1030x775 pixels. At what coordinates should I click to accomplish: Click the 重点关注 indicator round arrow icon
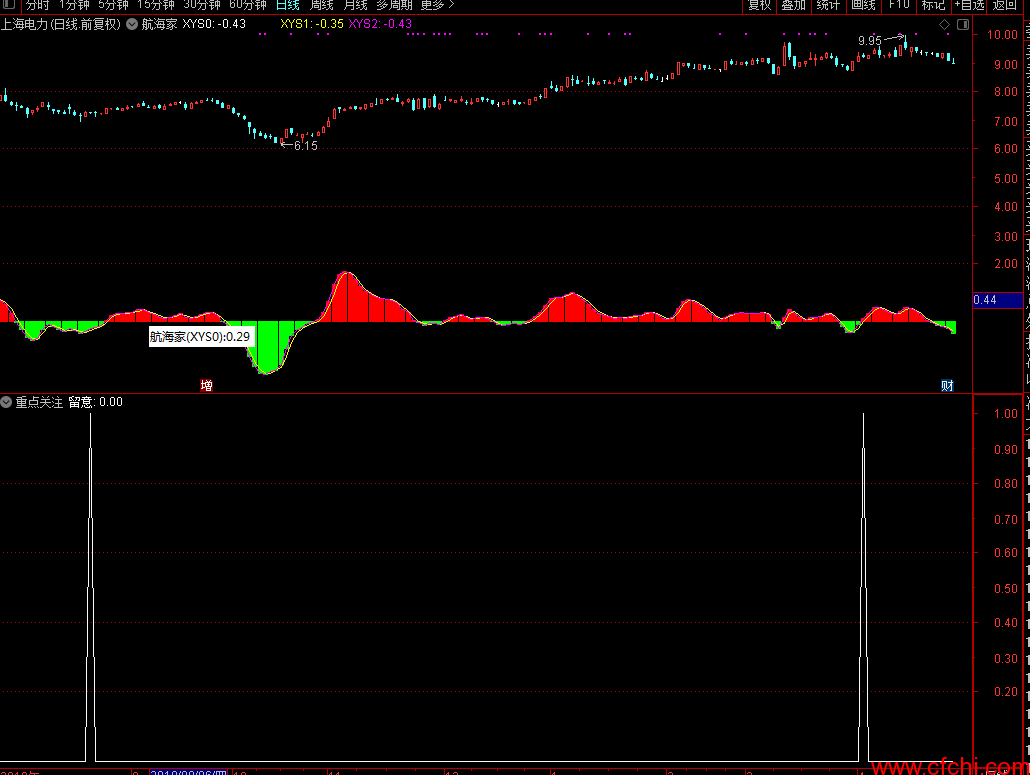pyautogui.click(x=7, y=401)
